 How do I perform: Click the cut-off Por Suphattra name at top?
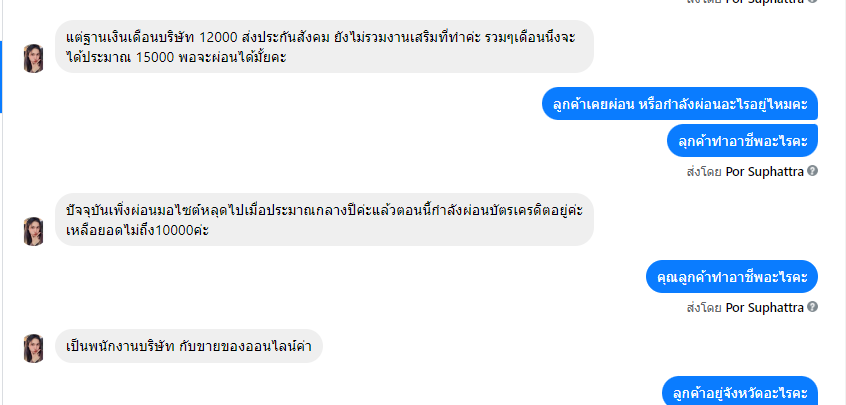click(x=764, y=2)
